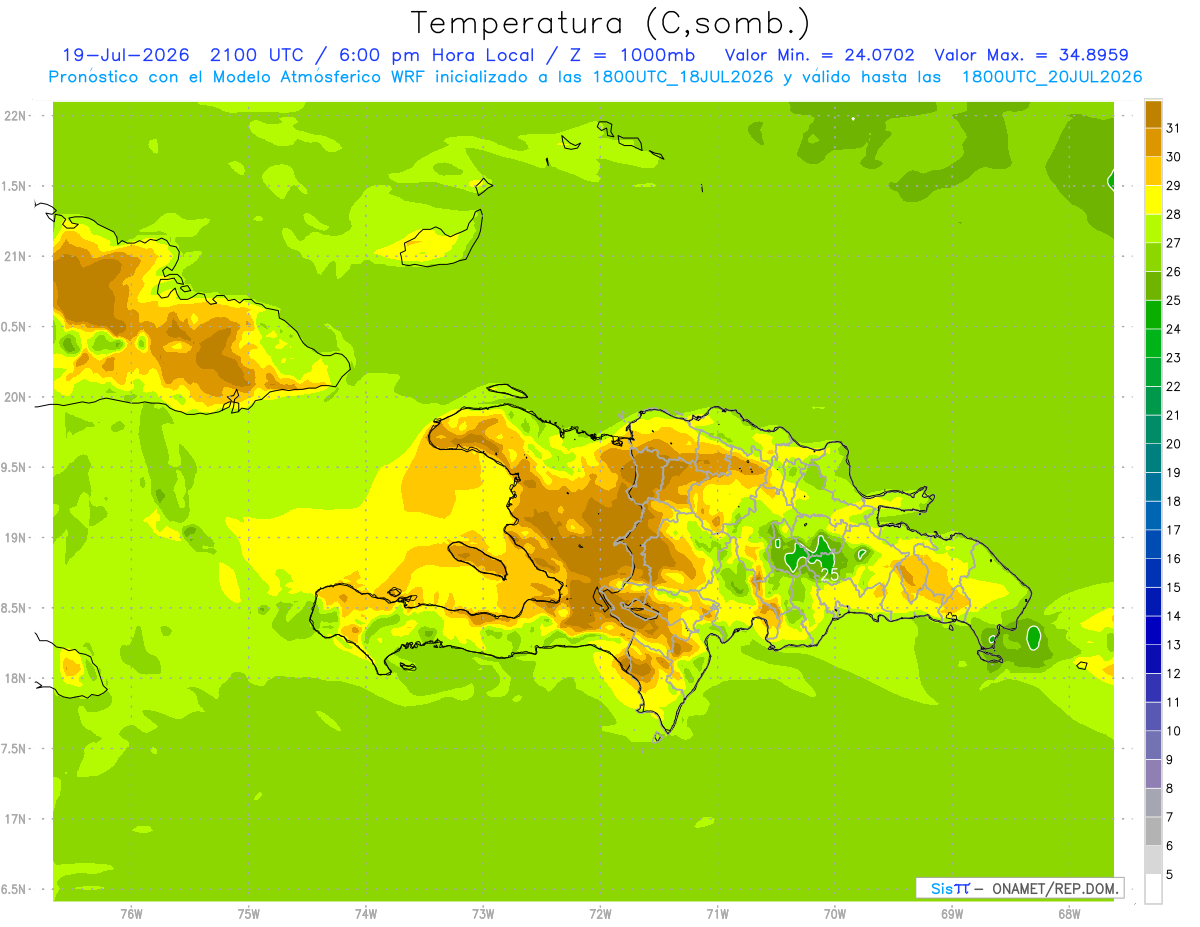
Task: Click 'Valor Max. = 34.8959' value
Action: click(x=1034, y=55)
